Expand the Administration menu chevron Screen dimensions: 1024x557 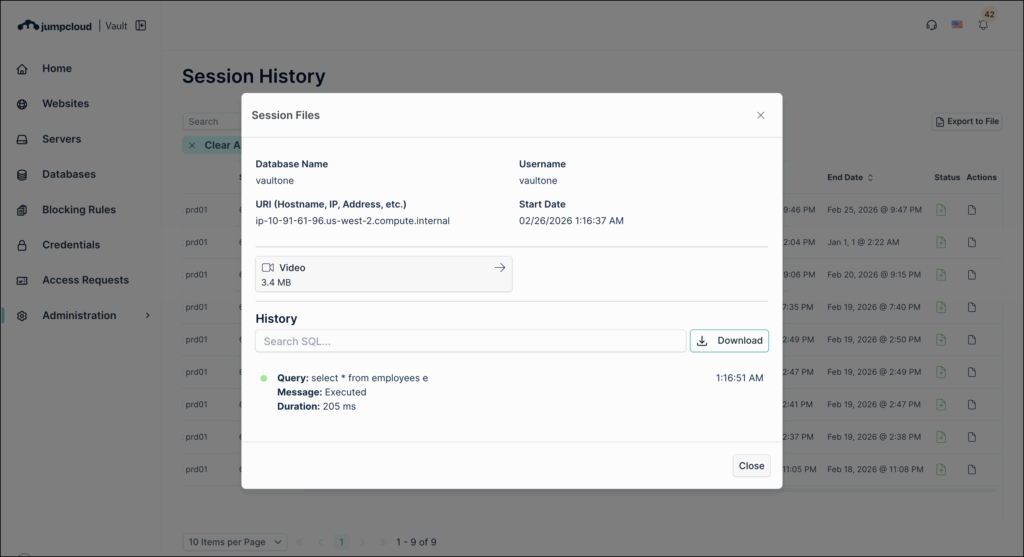point(148,316)
